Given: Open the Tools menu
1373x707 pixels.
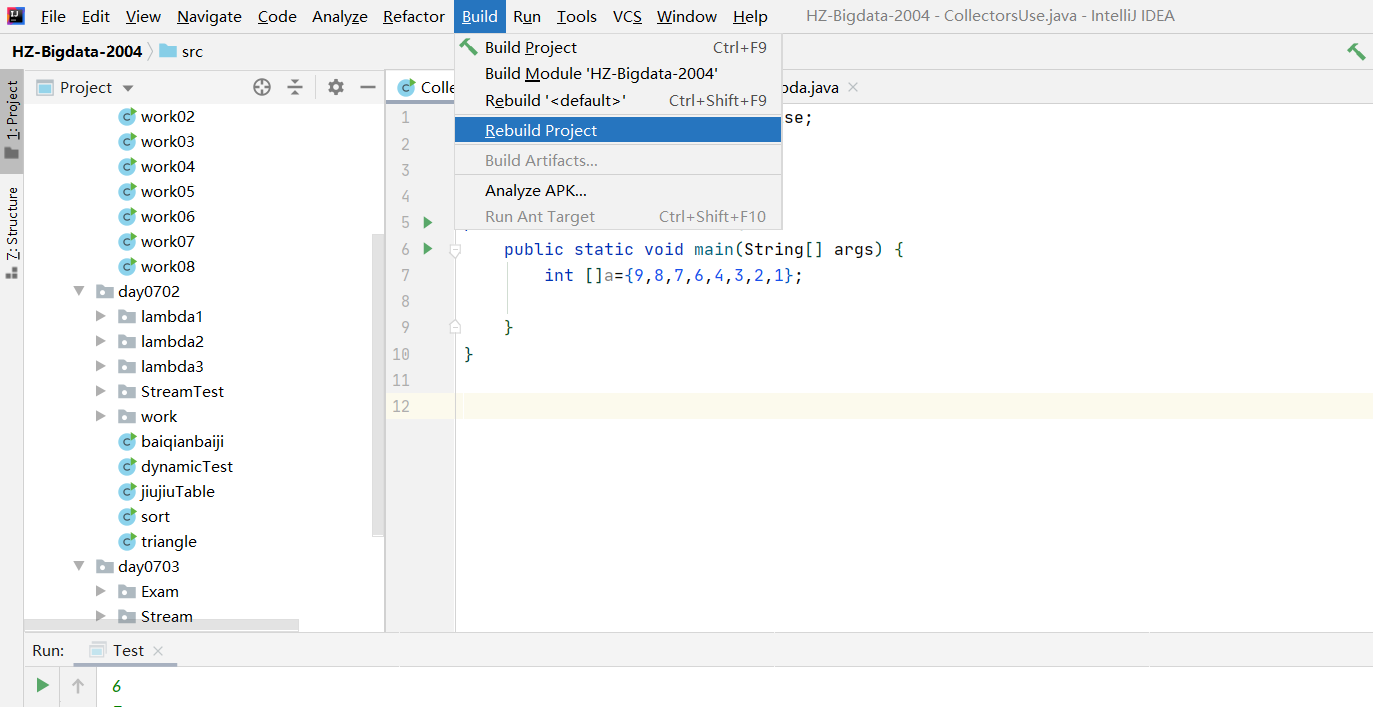Looking at the screenshot, I should 577,16.
